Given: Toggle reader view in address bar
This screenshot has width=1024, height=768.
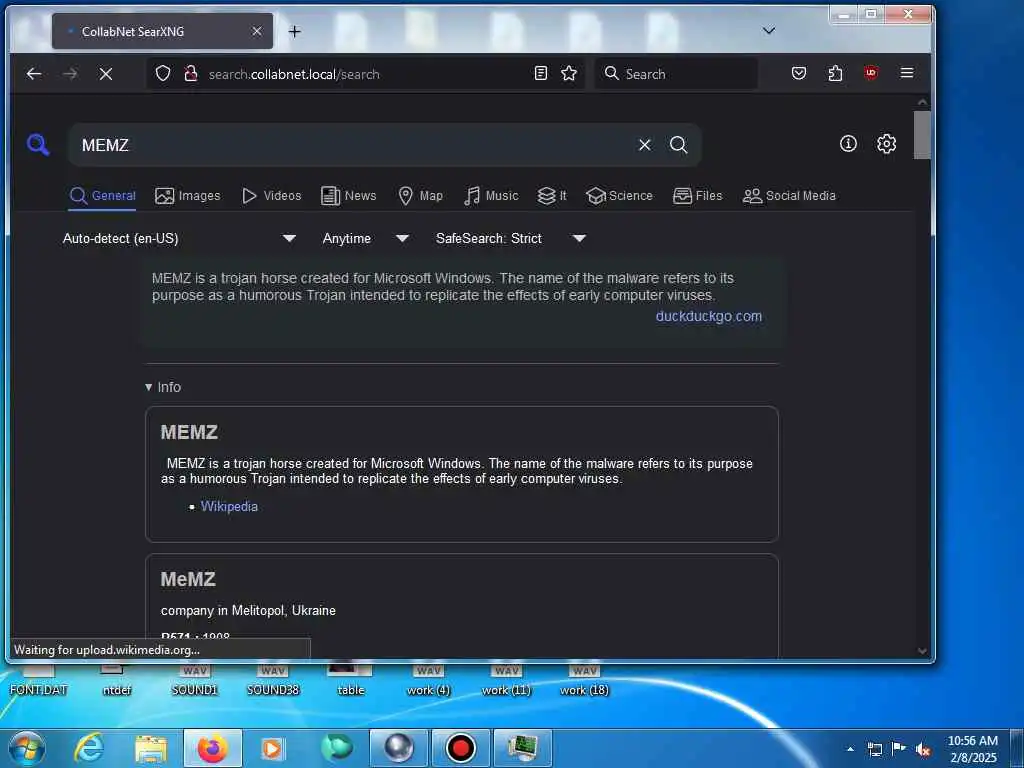Looking at the screenshot, I should [x=541, y=73].
